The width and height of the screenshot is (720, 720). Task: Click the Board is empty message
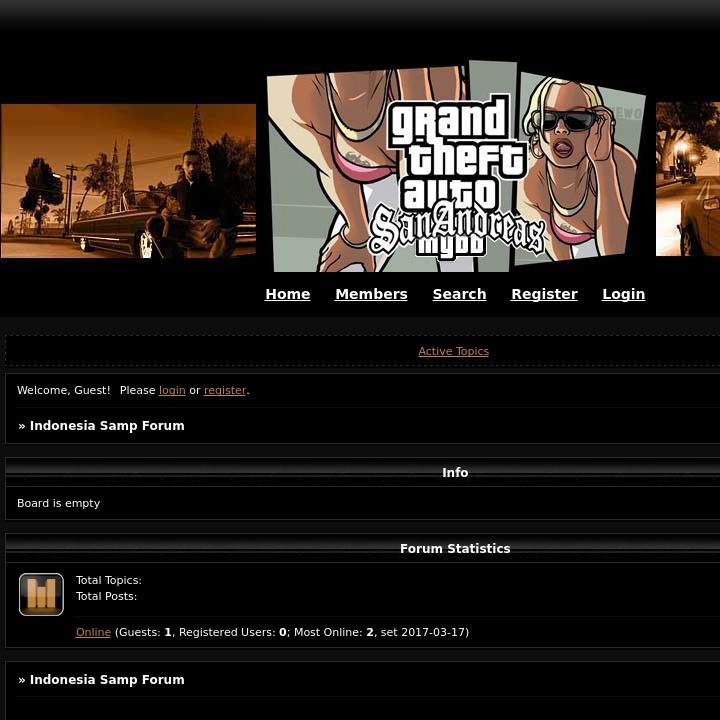click(59, 503)
